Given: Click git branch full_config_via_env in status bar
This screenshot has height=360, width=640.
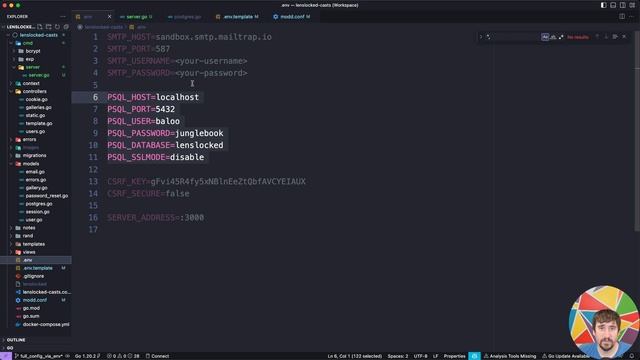Looking at the screenshot, I should coord(38,356).
